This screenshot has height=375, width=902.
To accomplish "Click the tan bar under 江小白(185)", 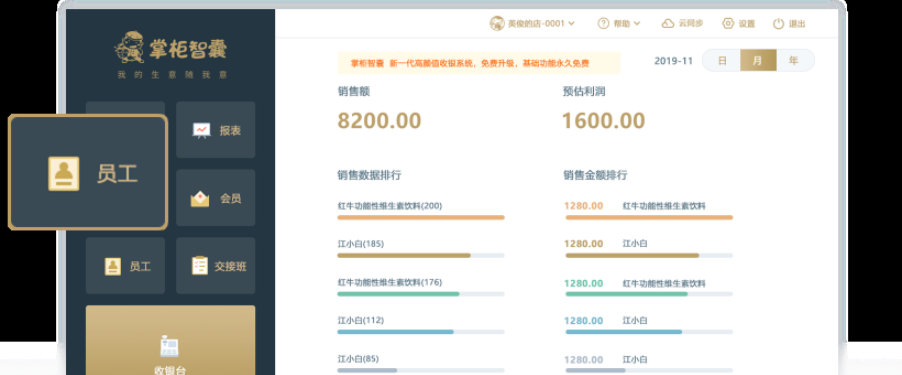I will click(404, 255).
